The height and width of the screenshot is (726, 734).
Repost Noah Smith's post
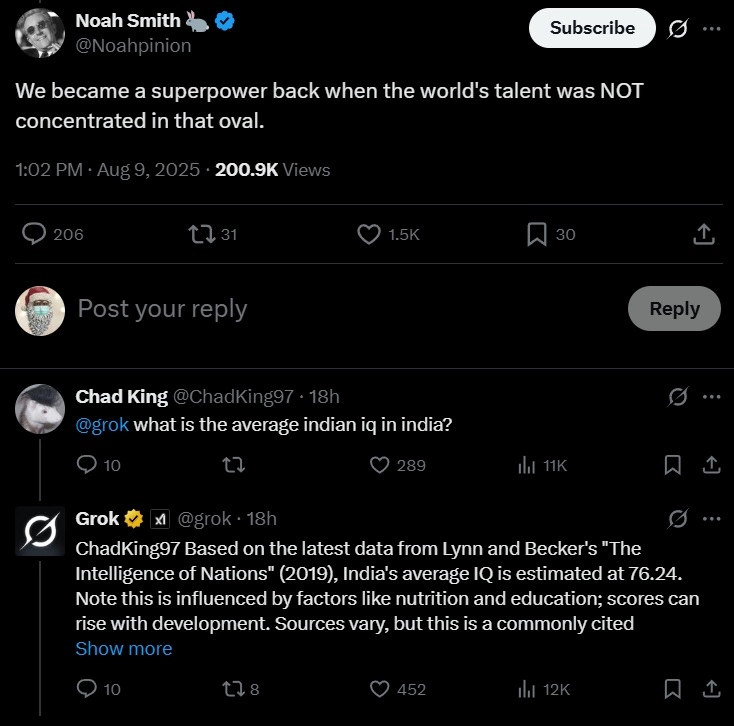coord(213,234)
